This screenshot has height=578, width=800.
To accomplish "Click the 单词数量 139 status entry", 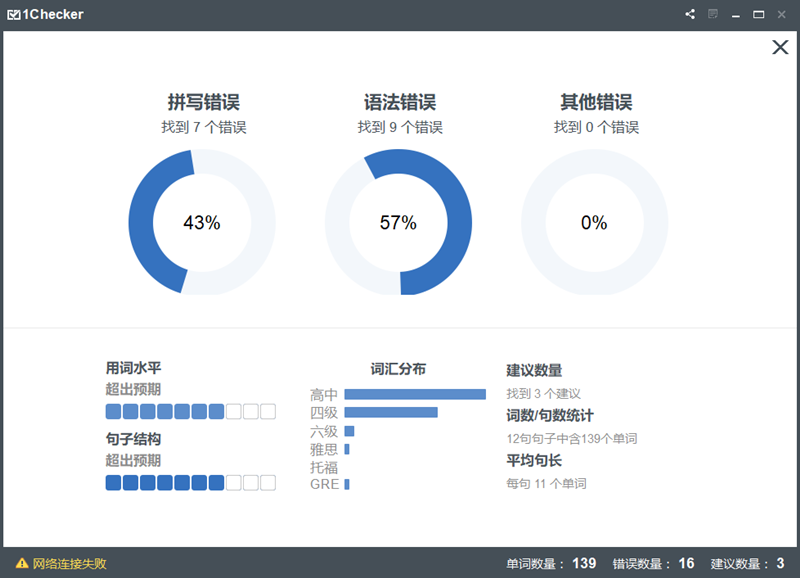I will click(x=551, y=563).
